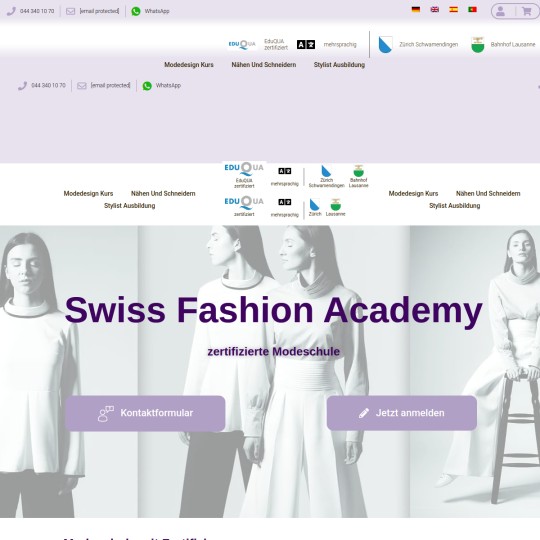Click the blue Zürich Schwamendingen shield in center
Image resolution: width=540 pixels, height=540 pixels.
point(326,171)
